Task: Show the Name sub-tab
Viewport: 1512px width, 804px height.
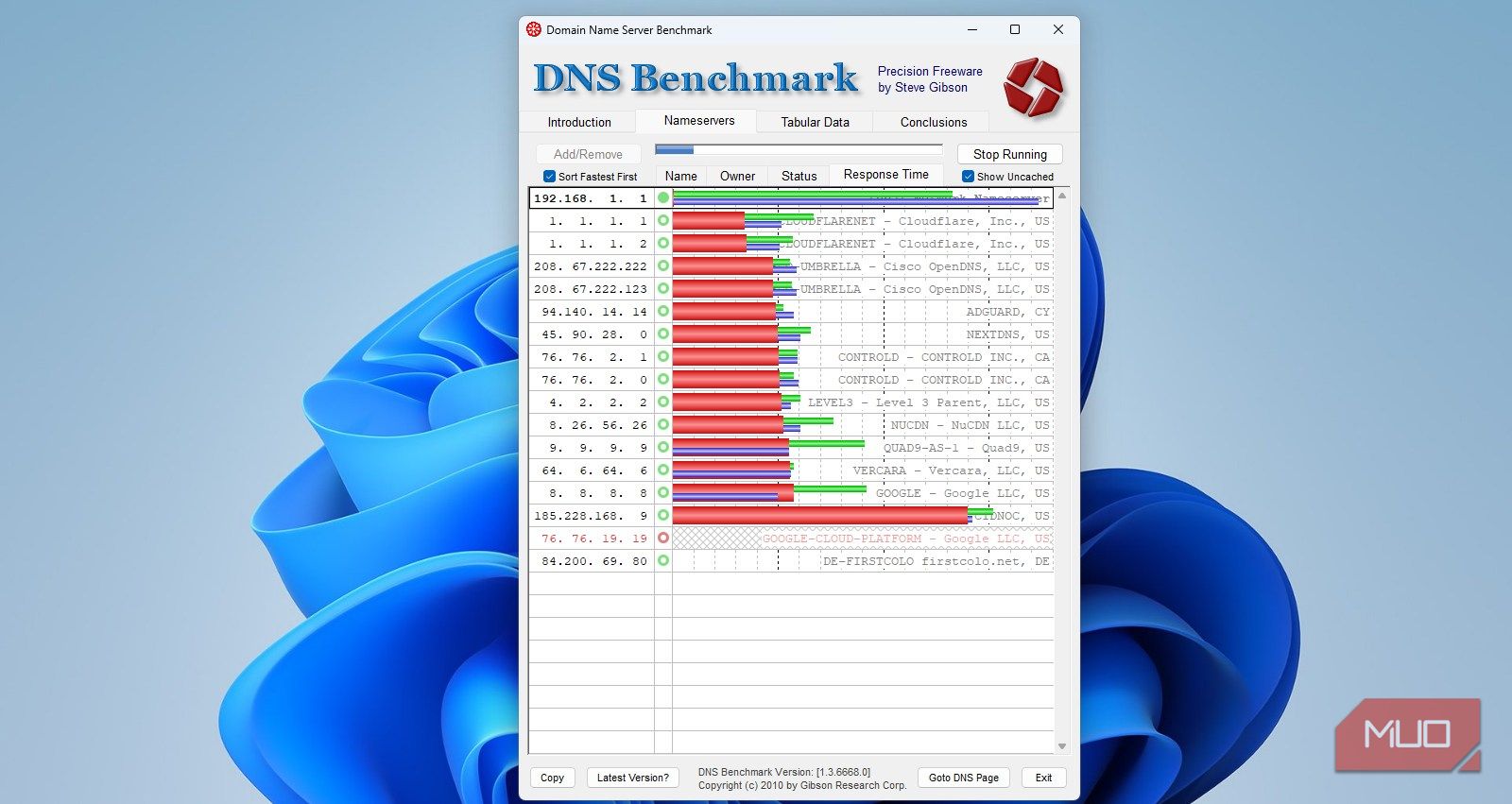Action: 680,176
